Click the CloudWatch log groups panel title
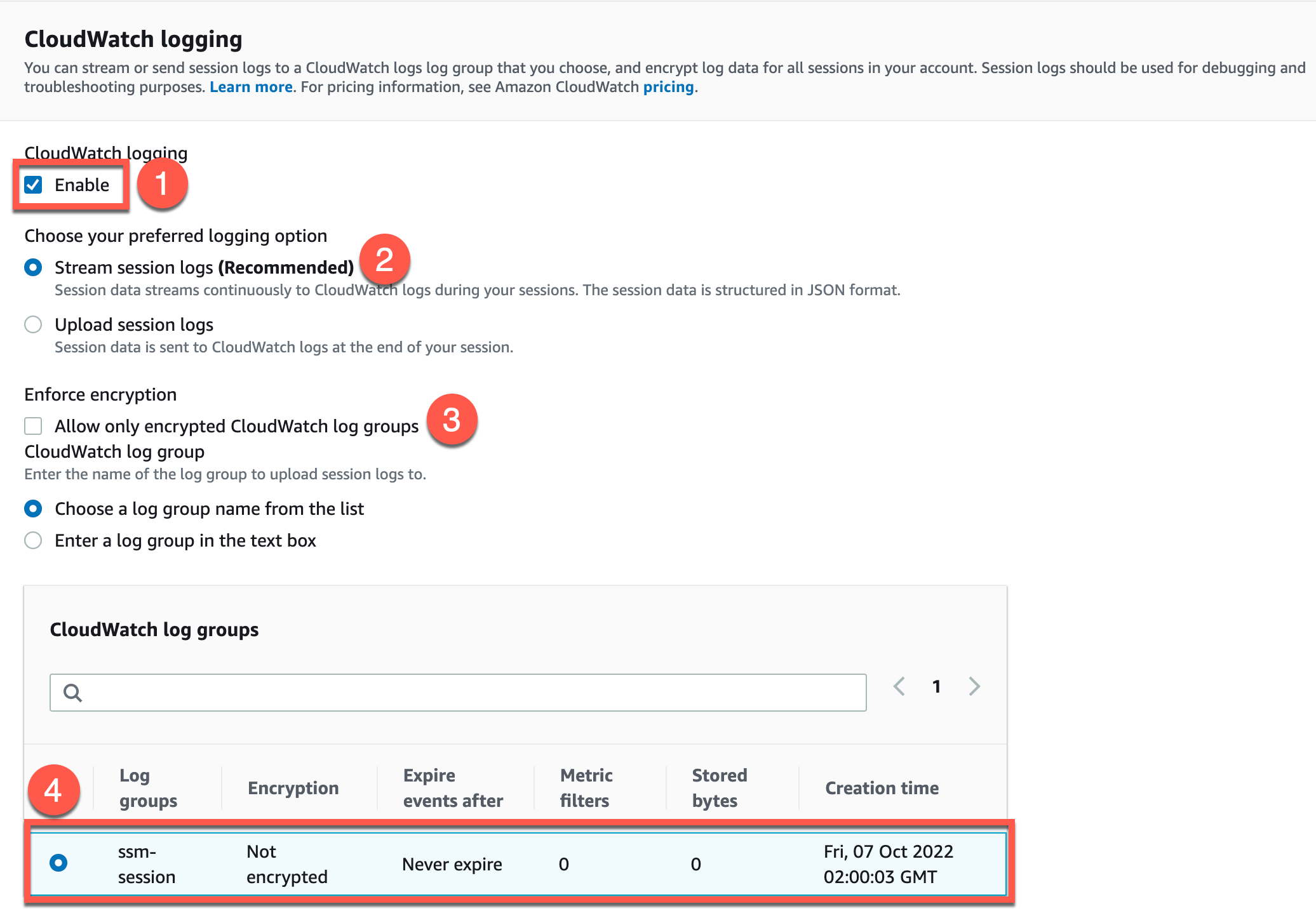Image resolution: width=1316 pixels, height=918 pixels. click(154, 629)
